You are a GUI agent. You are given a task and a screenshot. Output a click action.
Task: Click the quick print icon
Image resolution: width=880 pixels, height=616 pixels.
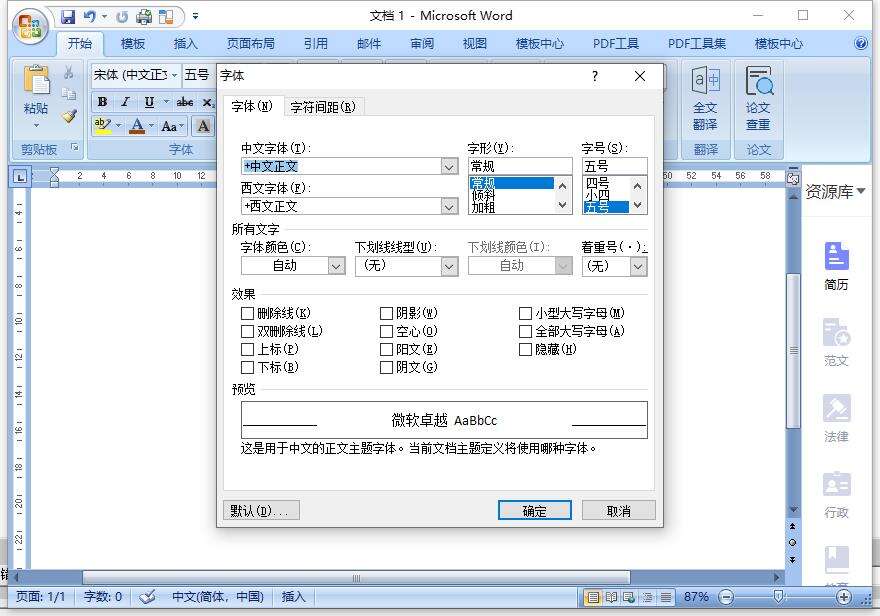pyautogui.click(x=144, y=17)
